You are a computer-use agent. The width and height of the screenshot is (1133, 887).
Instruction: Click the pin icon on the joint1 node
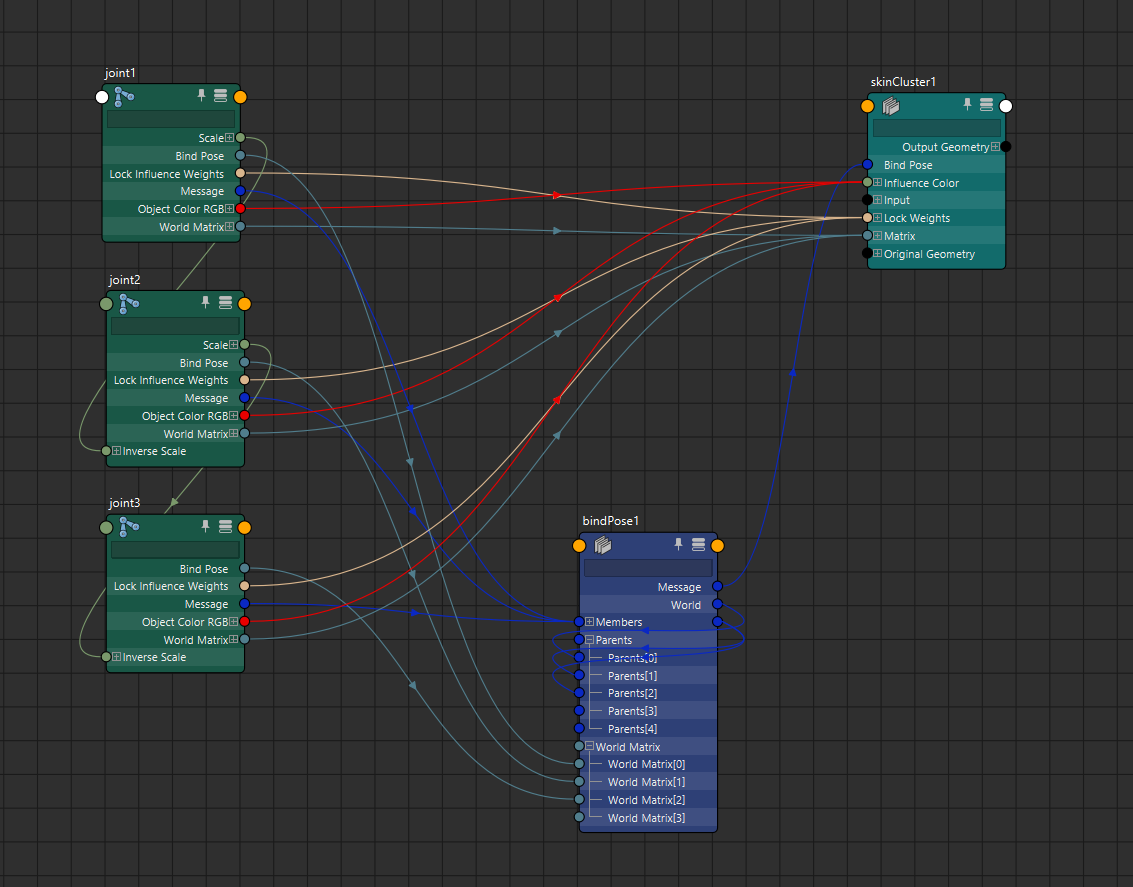coord(202,96)
